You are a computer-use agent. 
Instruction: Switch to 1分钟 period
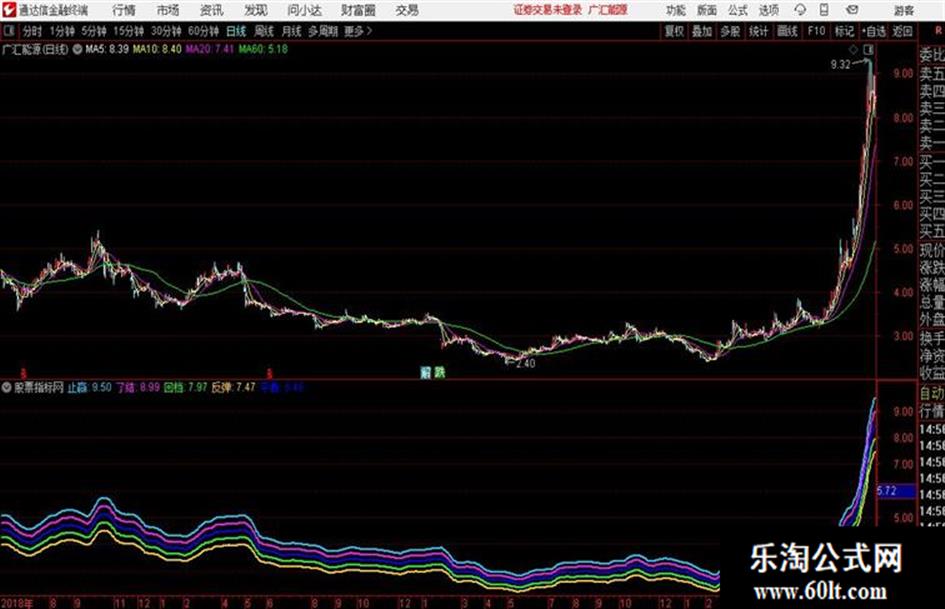pos(61,31)
